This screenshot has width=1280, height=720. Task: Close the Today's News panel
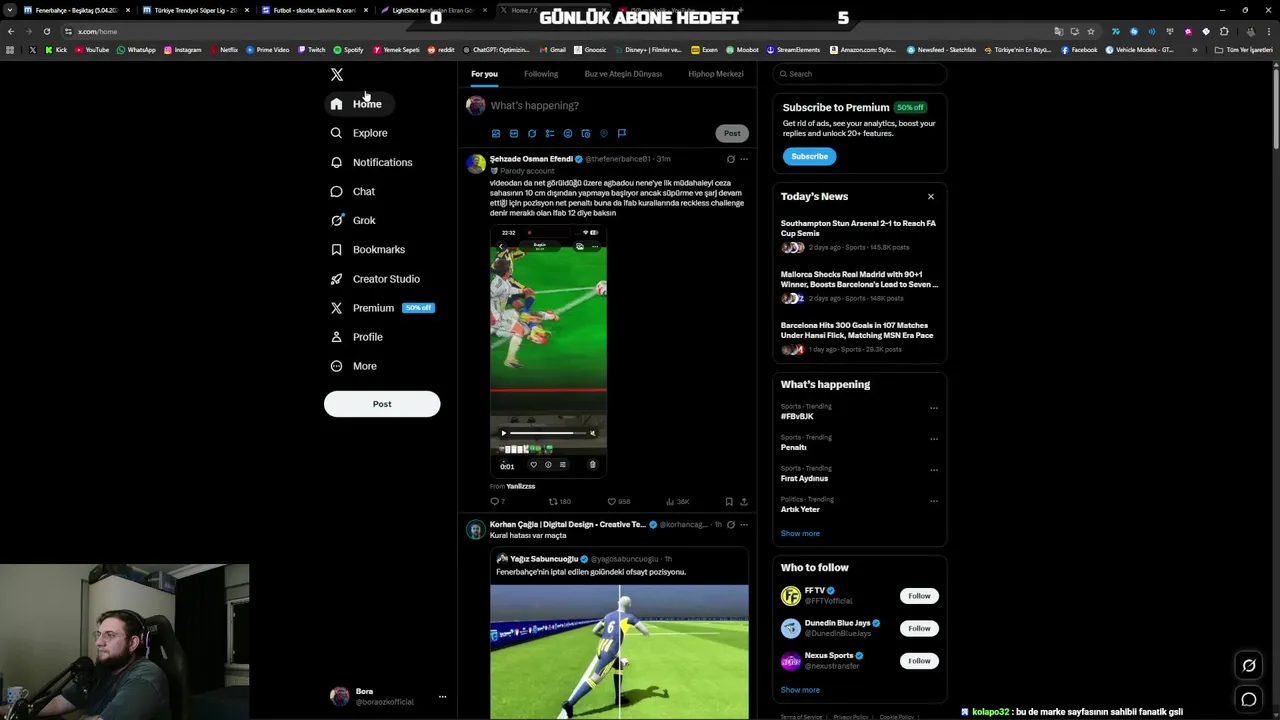click(931, 197)
